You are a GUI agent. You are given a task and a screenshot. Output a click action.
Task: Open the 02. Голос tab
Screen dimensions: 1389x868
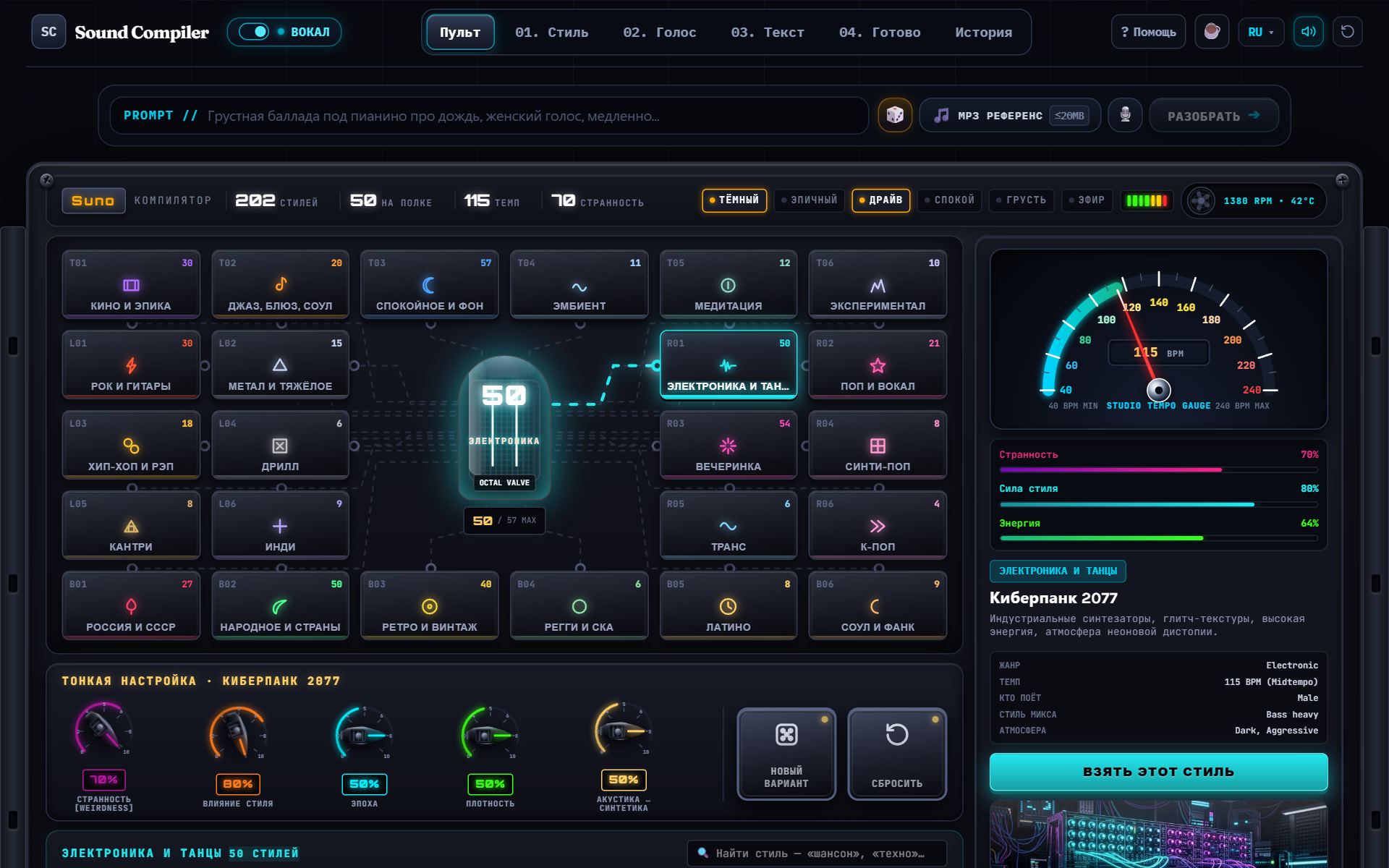coord(659,32)
